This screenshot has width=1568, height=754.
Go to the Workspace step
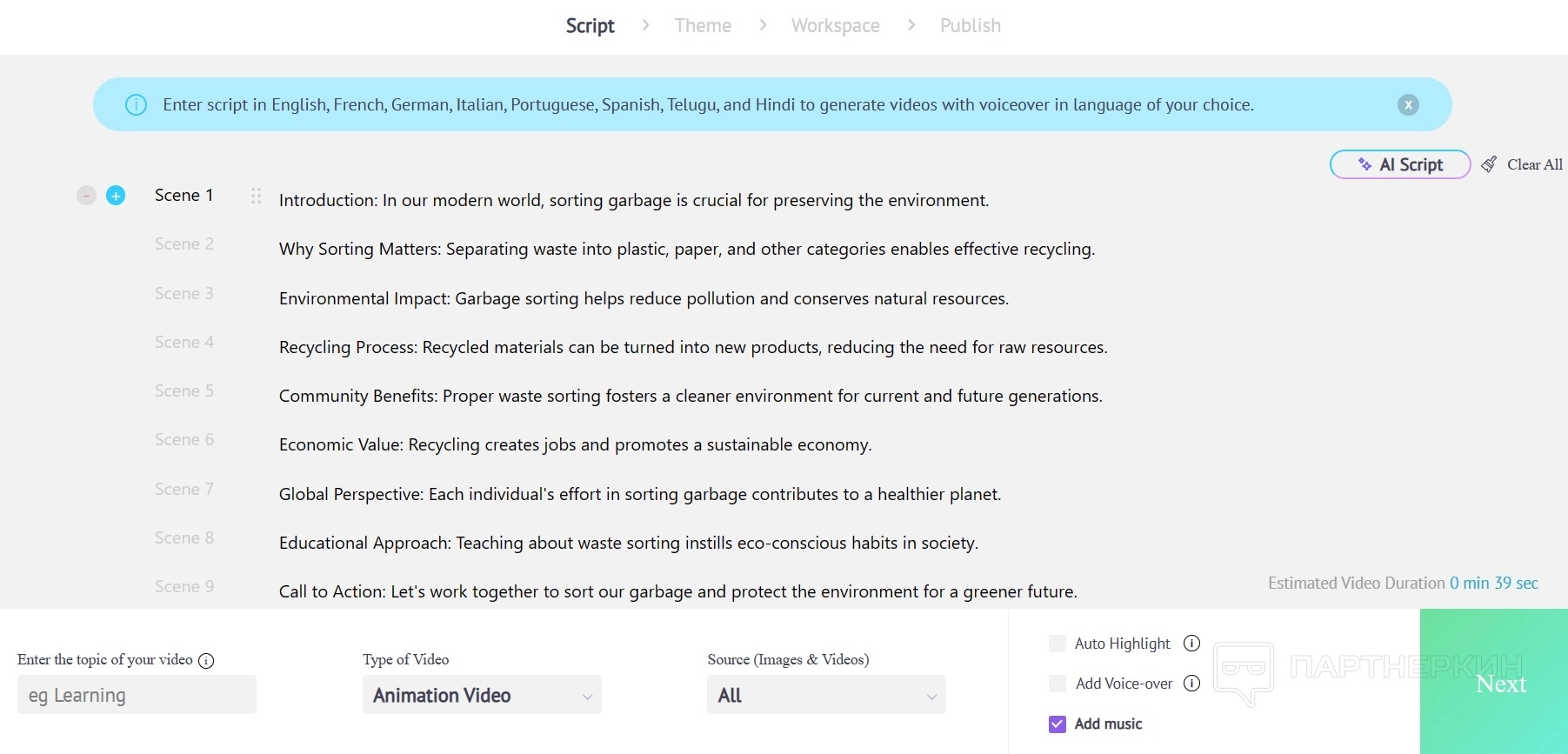pos(835,26)
